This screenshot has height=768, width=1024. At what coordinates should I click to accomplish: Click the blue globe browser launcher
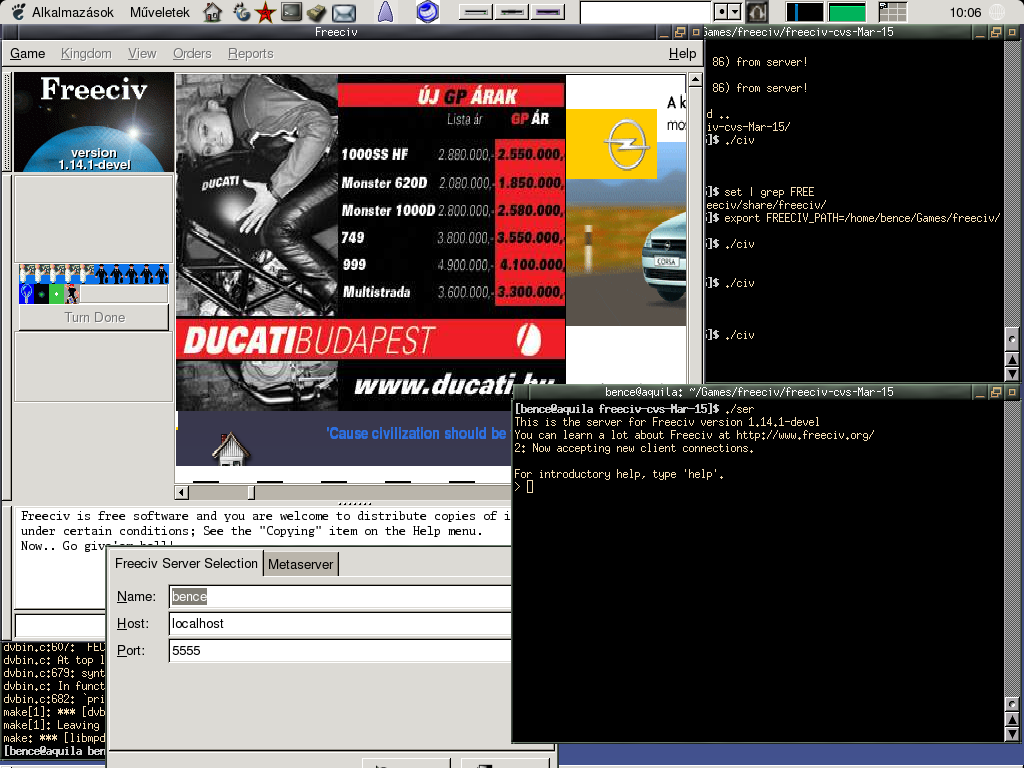coord(428,12)
